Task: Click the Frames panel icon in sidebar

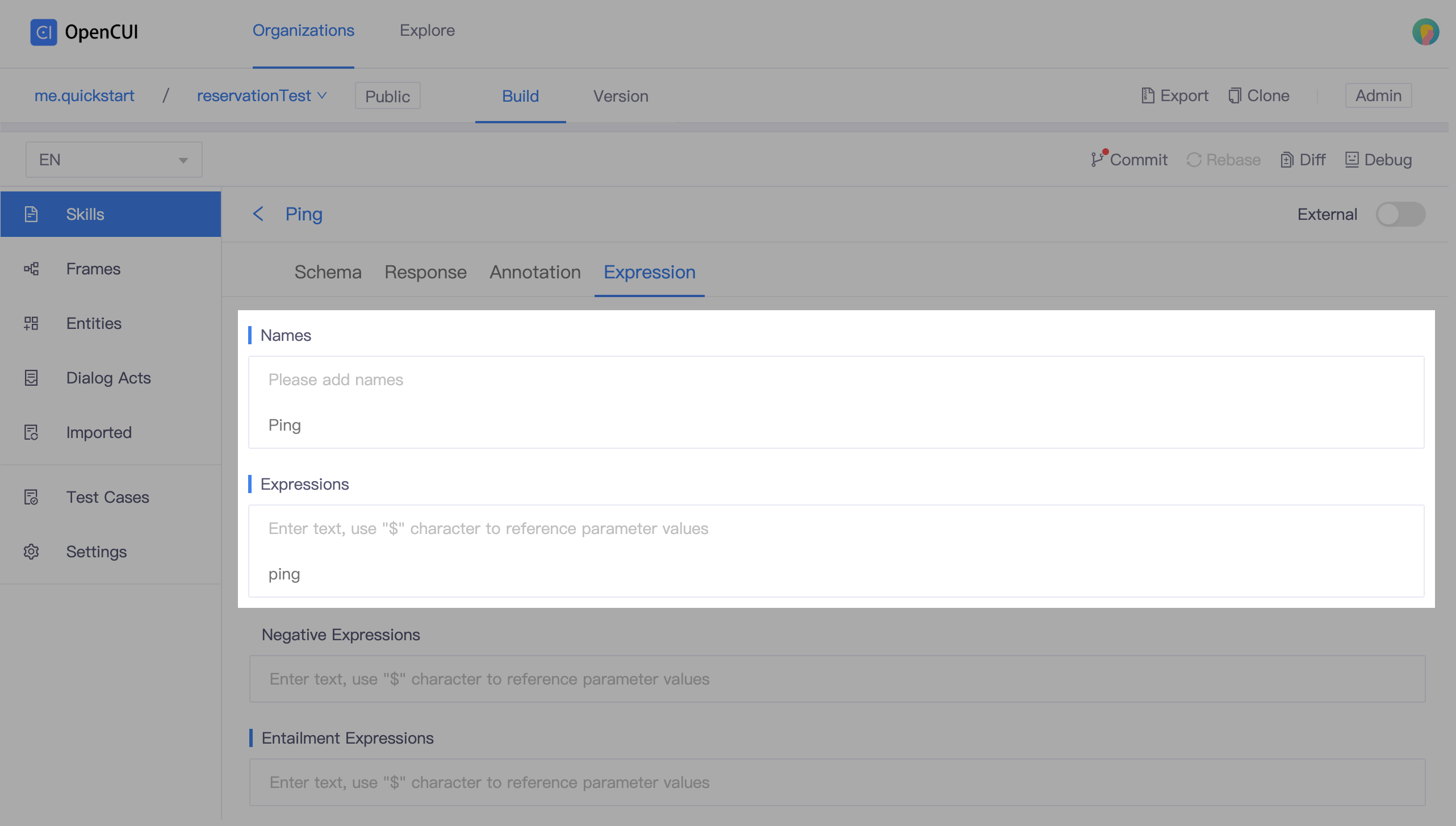Action: point(31,268)
